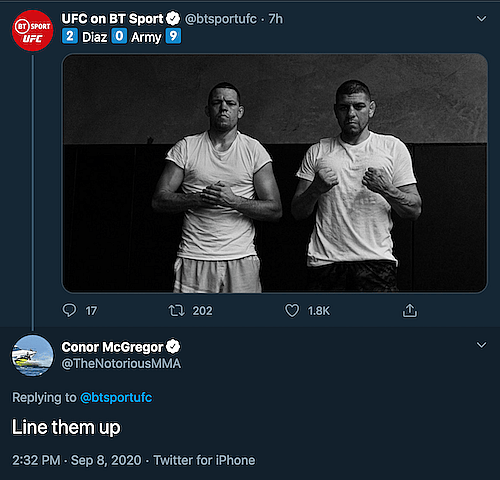Screen dimensions: 500x480
Task: Click the 202 retweets count
Action: click(x=202, y=311)
